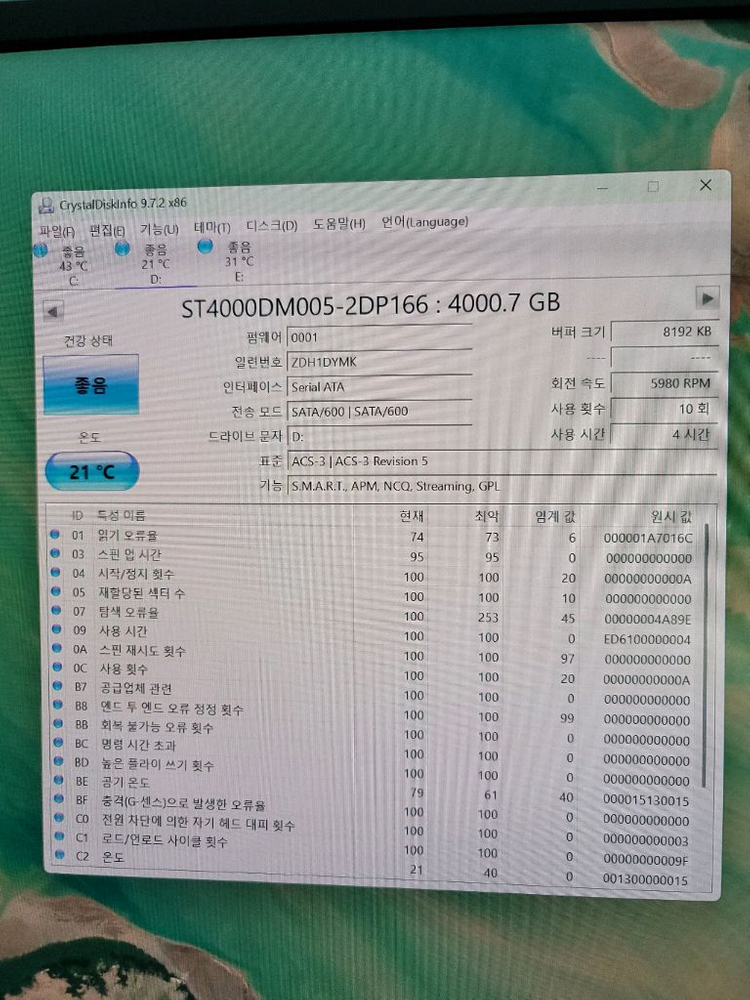This screenshot has width=750, height=1000.
Task: Go to next disk with right arrow
Action: click(707, 298)
